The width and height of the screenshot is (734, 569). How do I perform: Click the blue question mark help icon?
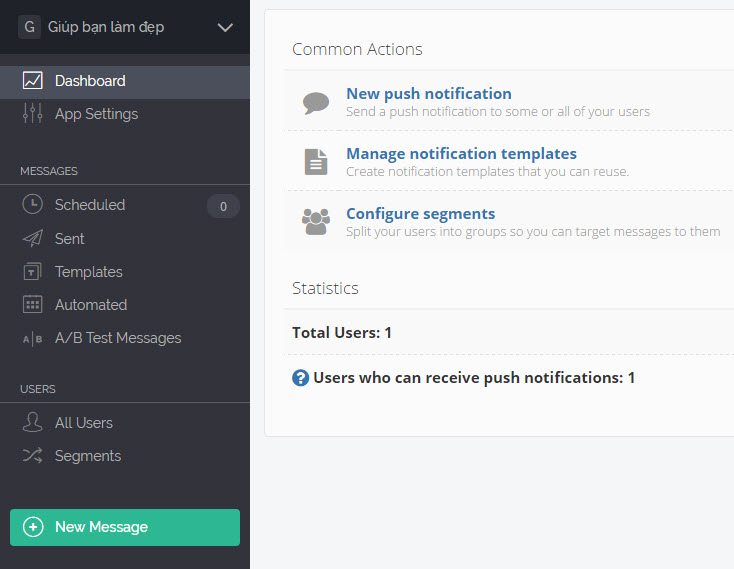coord(300,378)
